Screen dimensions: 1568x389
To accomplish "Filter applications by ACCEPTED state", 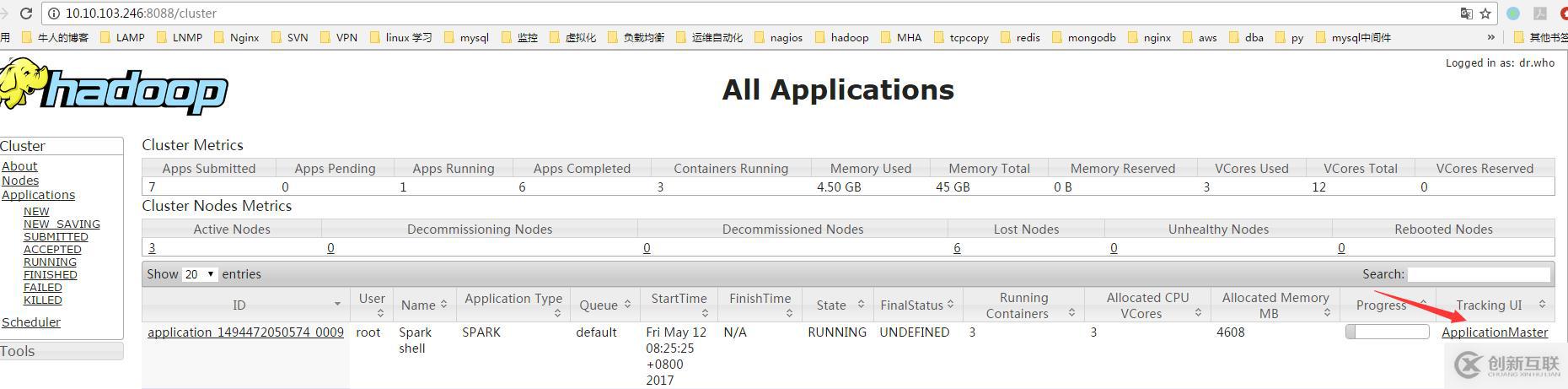I will coord(52,250).
